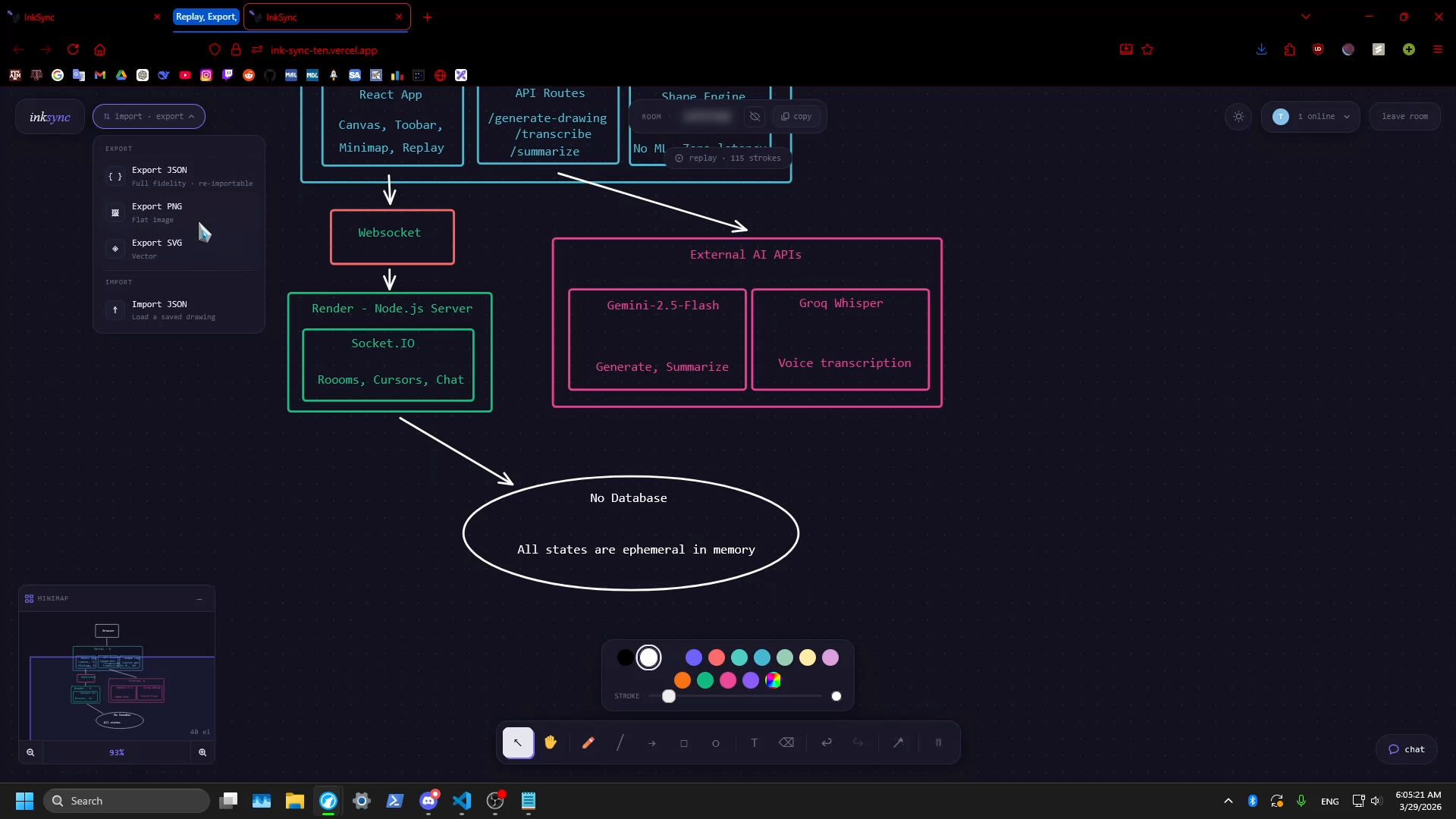Click the undo arrow in toolbar
Screen dimensions: 1456x819
[x=827, y=743]
